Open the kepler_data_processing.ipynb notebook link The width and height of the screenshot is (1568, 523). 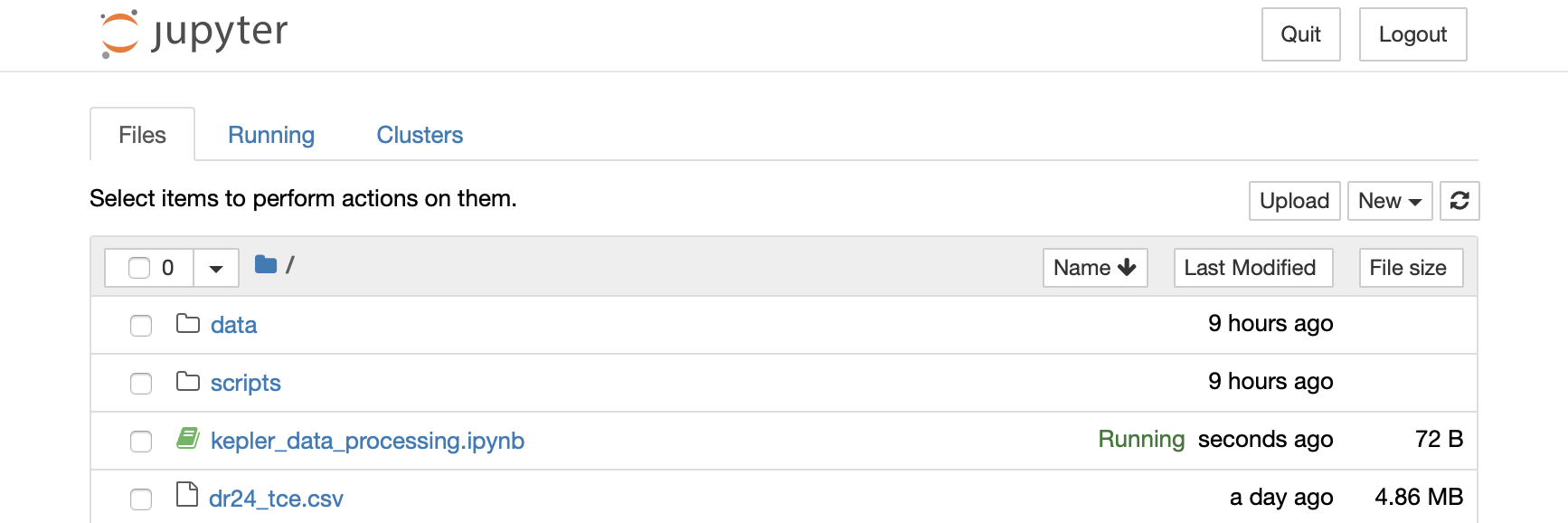pos(367,441)
